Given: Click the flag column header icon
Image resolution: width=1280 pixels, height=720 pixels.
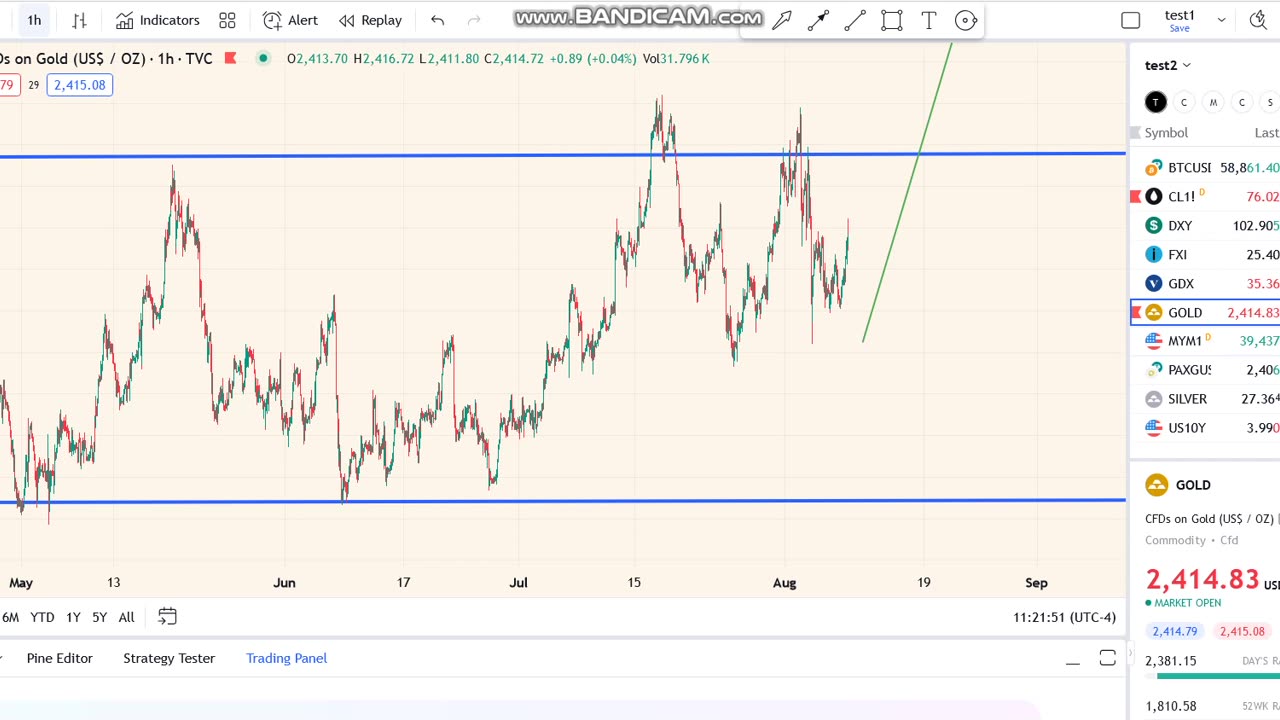Looking at the screenshot, I should point(1135,133).
